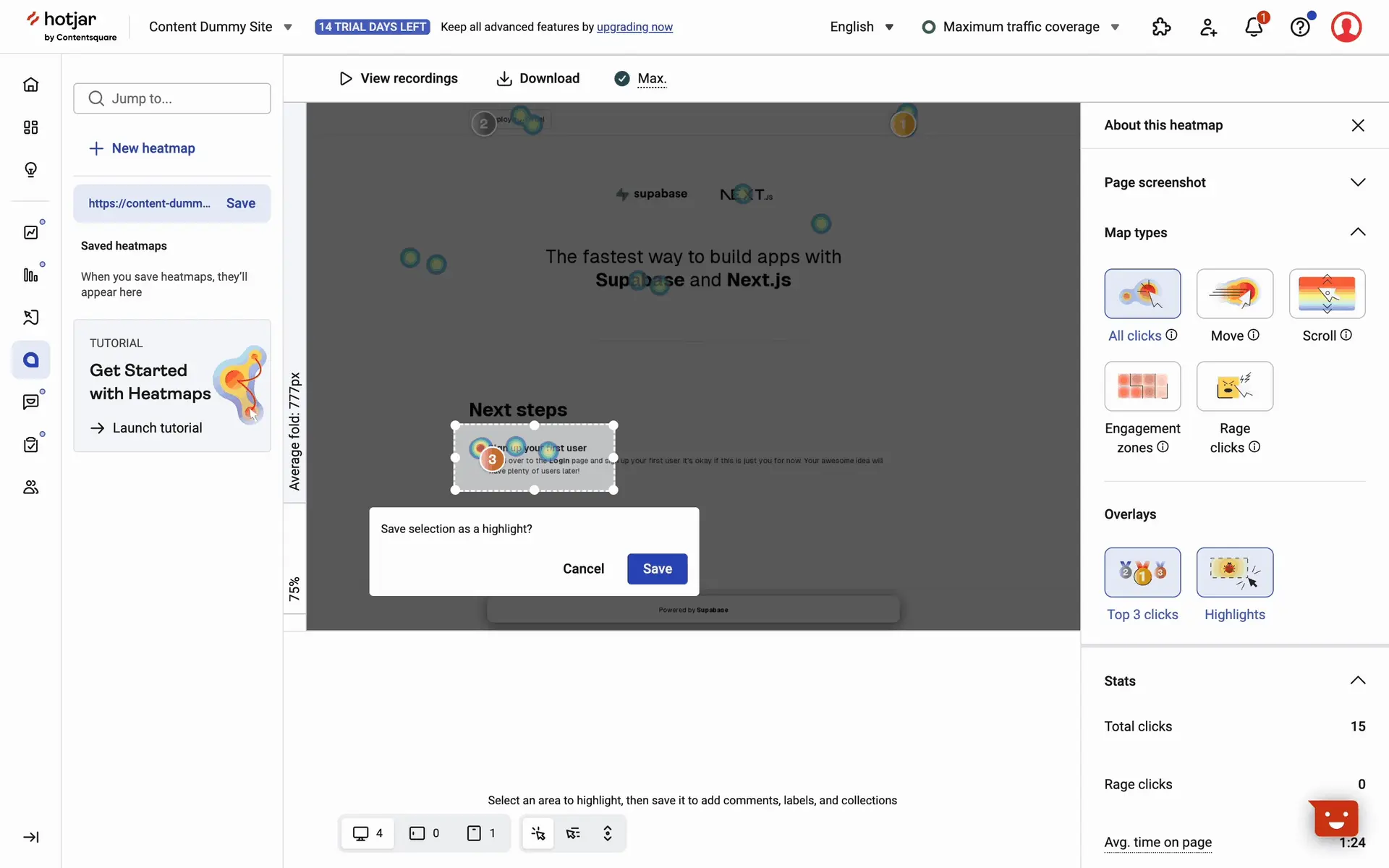Save the selection as a highlight
The height and width of the screenshot is (868, 1389).
(x=657, y=569)
